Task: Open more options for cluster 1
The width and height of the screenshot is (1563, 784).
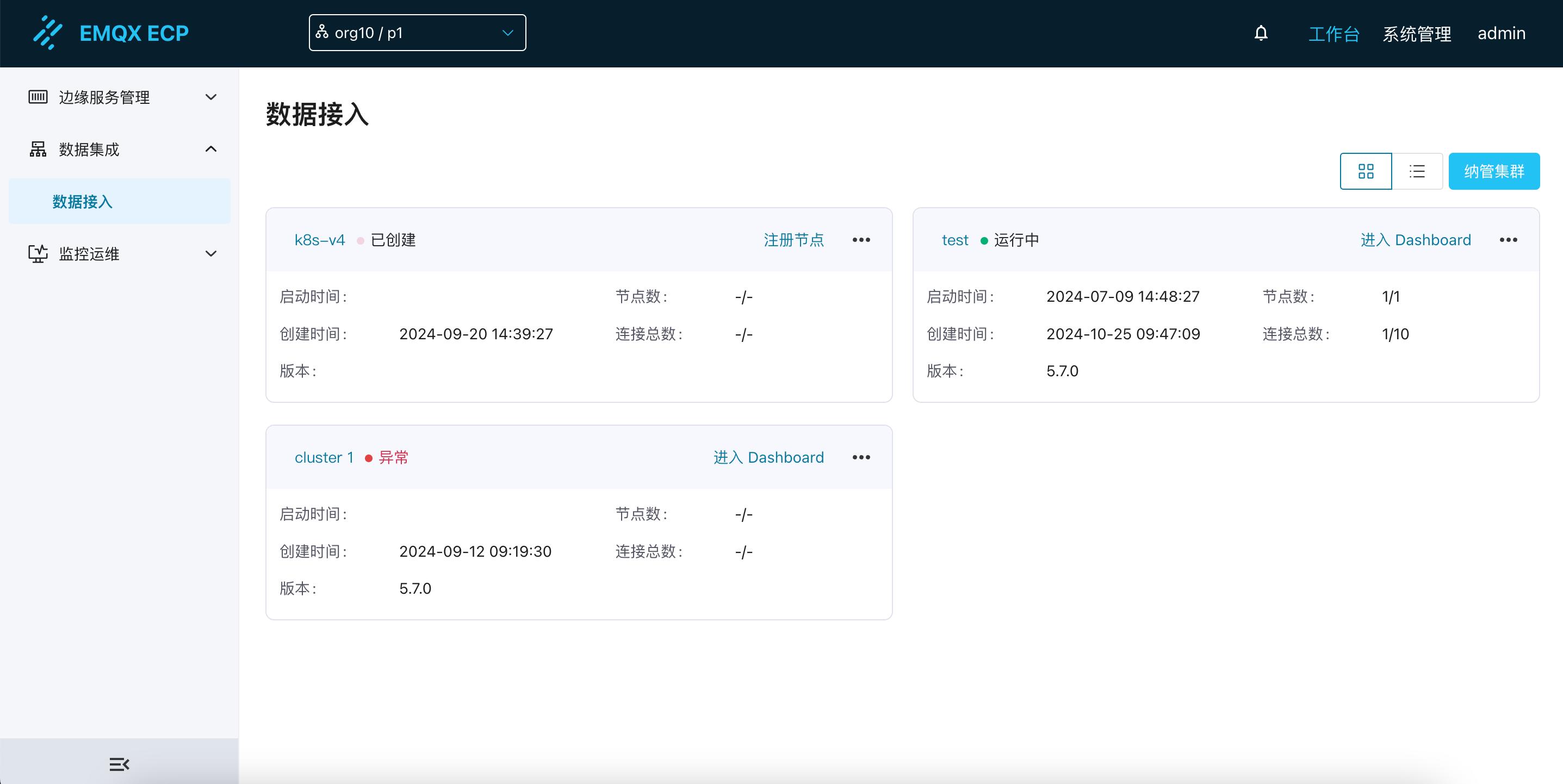Action: coord(861,457)
